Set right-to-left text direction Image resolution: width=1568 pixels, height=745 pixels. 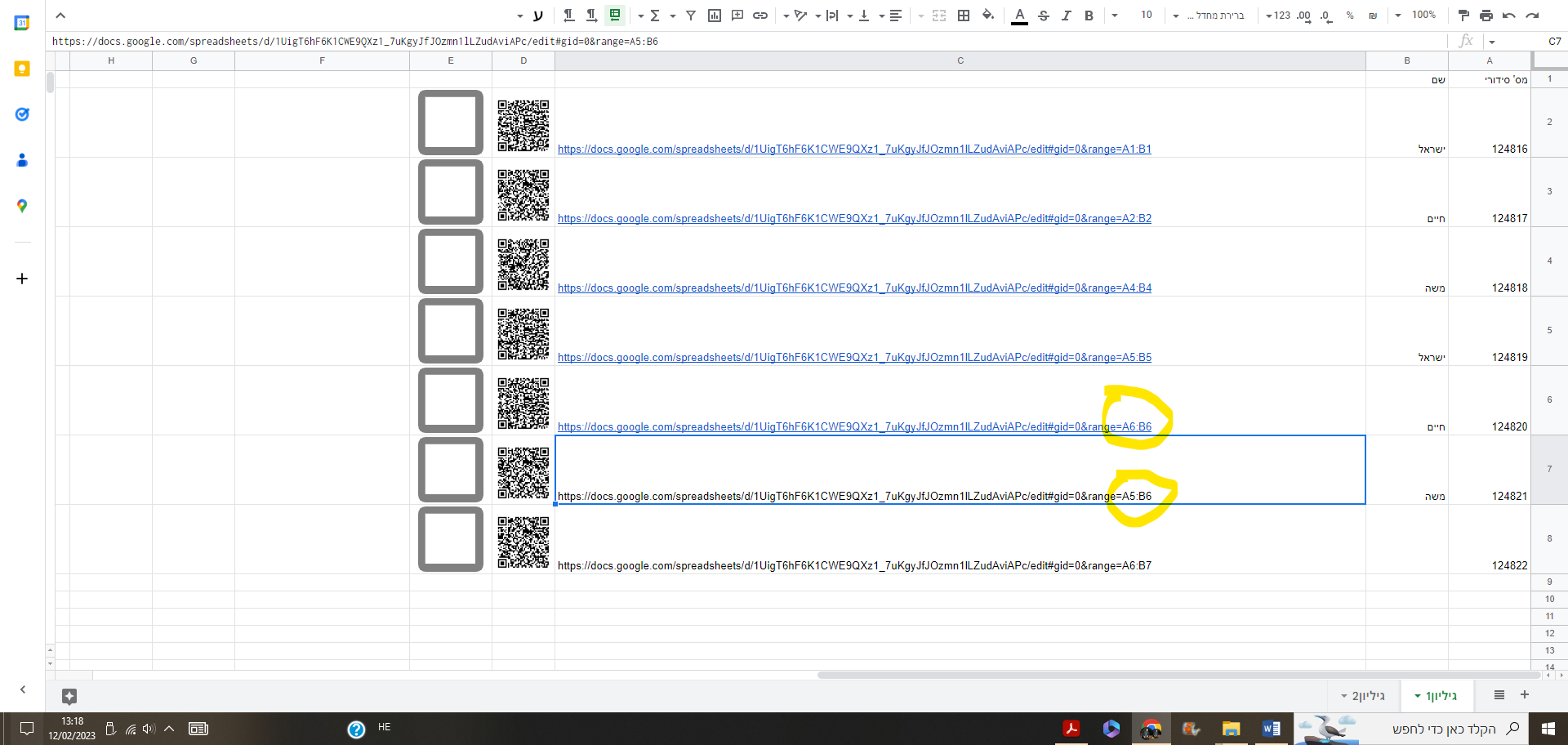(568, 16)
